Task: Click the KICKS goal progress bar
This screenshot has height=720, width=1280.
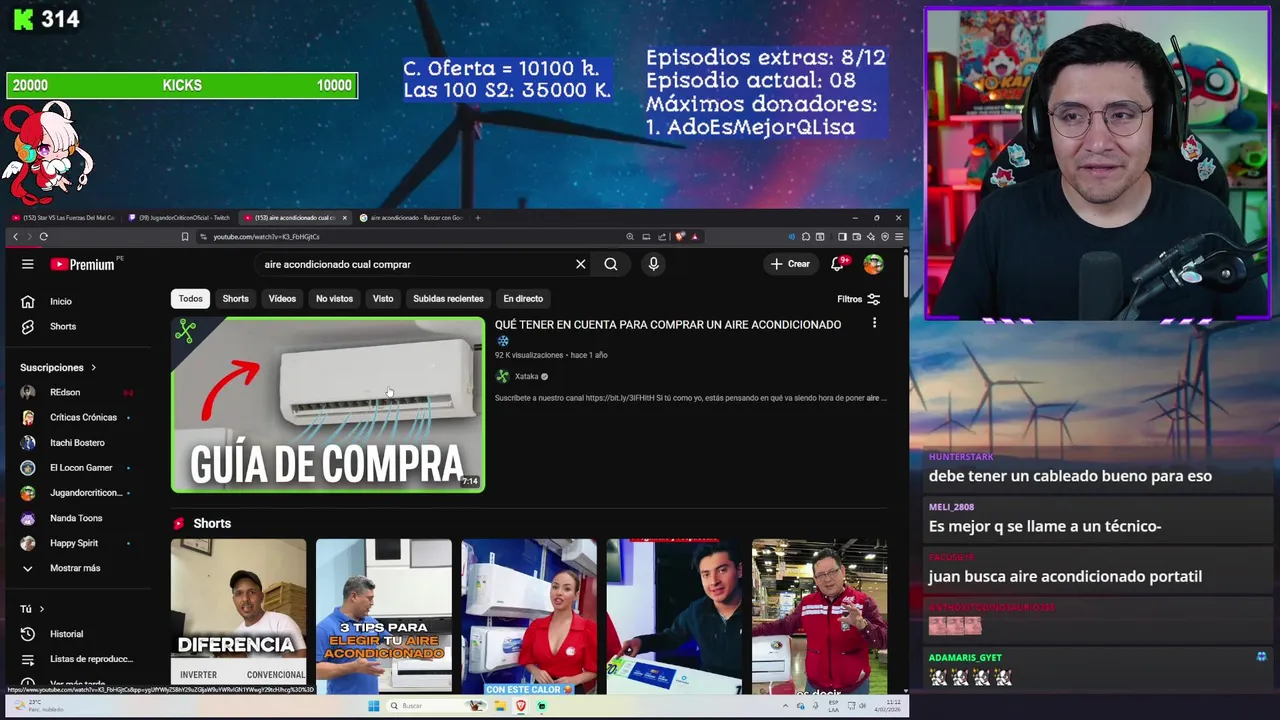Action: click(182, 85)
